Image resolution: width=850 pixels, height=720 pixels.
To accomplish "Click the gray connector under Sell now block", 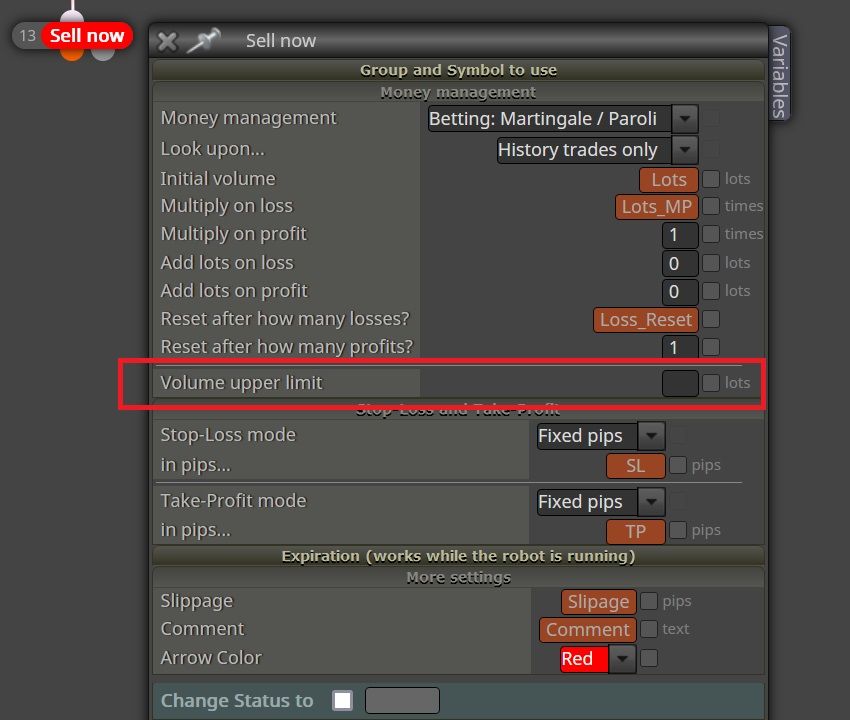I will [103, 54].
